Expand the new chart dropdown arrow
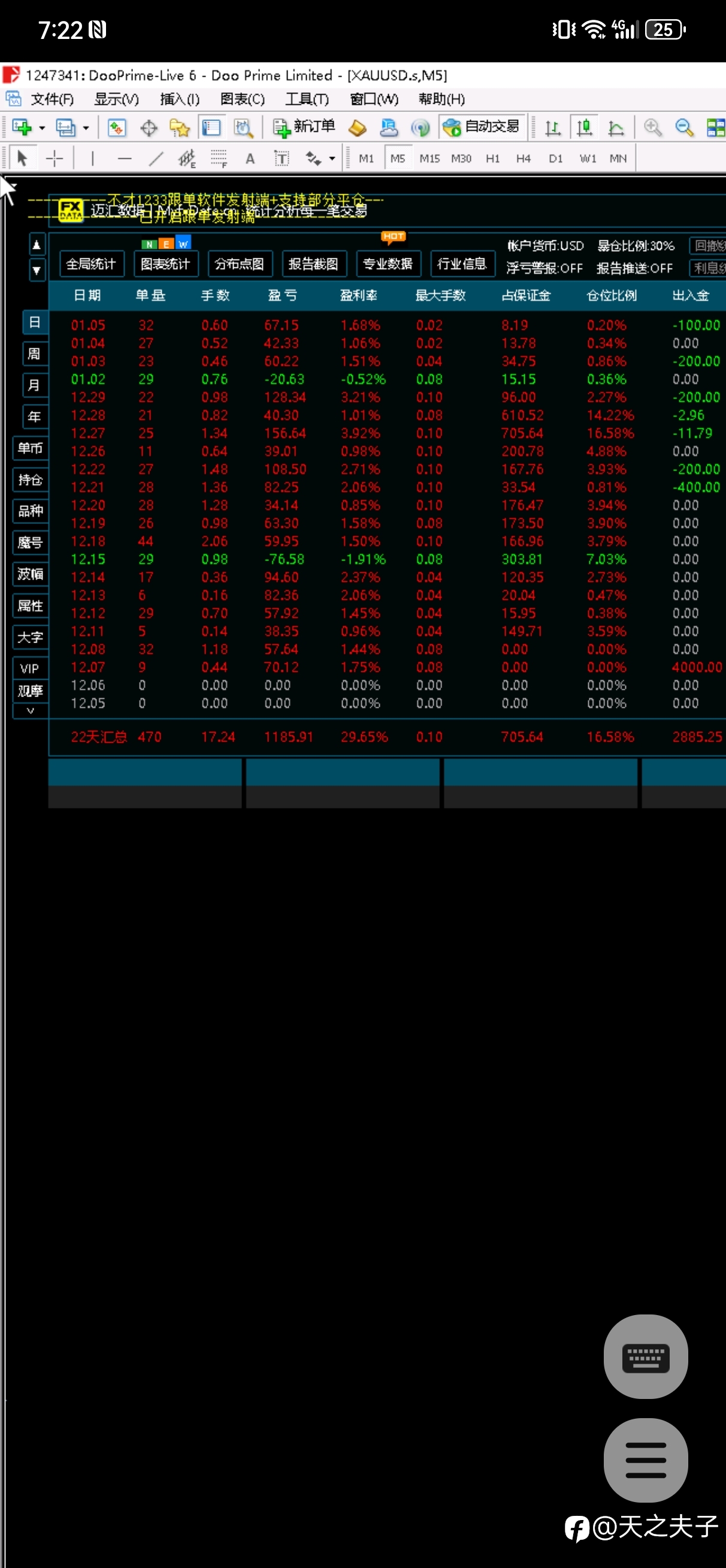Screen dimensions: 726x1568 (42, 128)
